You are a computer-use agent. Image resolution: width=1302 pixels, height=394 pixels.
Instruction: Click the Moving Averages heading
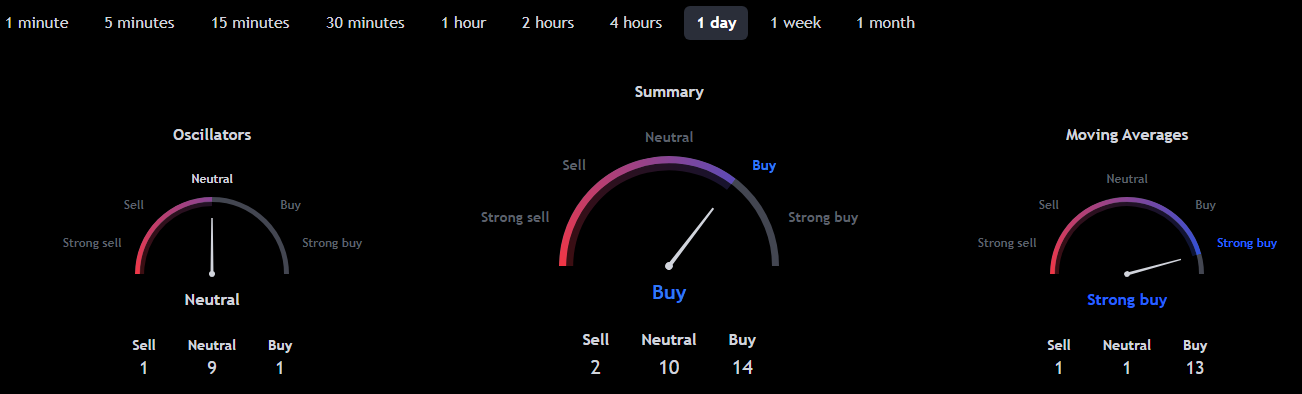(1127, 134)
